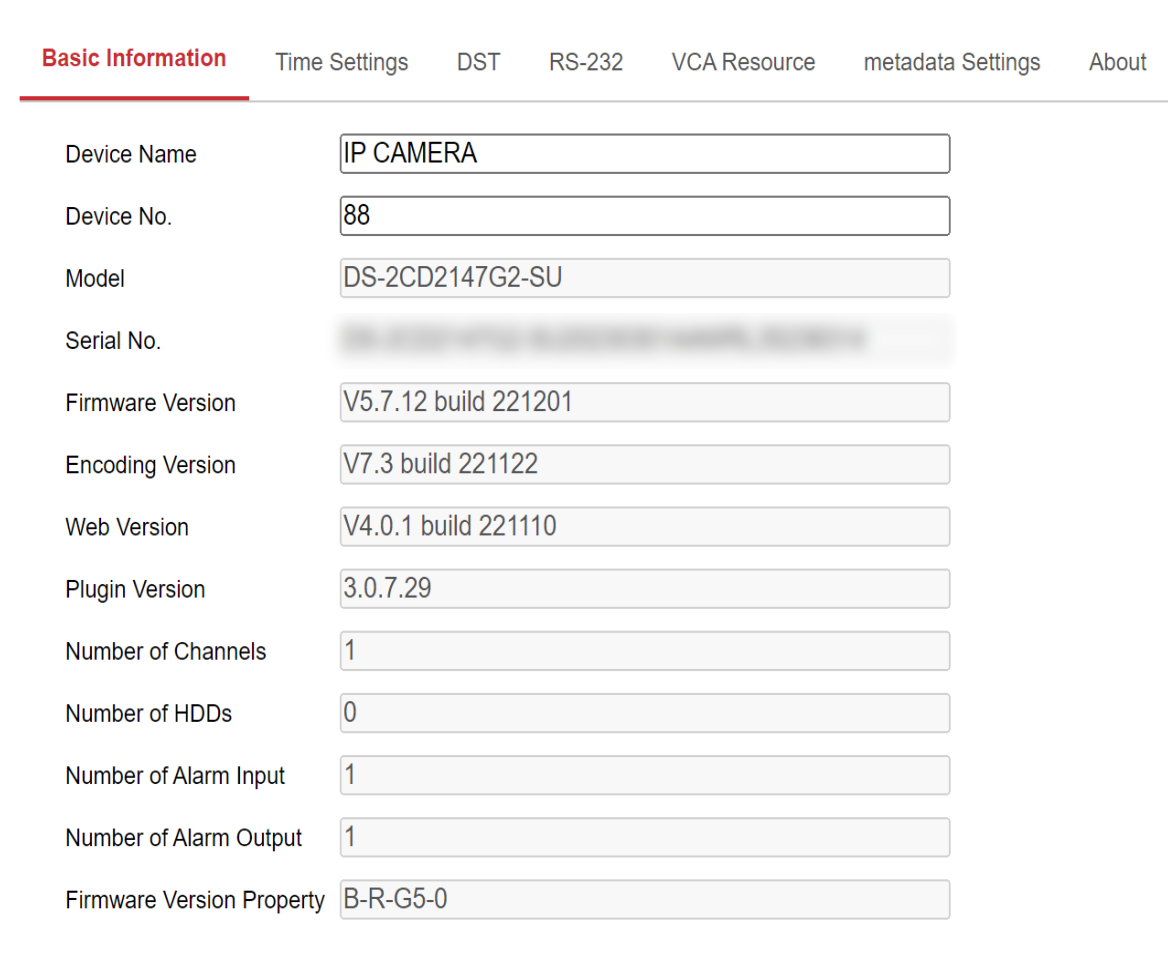Select the RS-232 tab
This screenshot has width=1168, height=954.
[585, 61]
